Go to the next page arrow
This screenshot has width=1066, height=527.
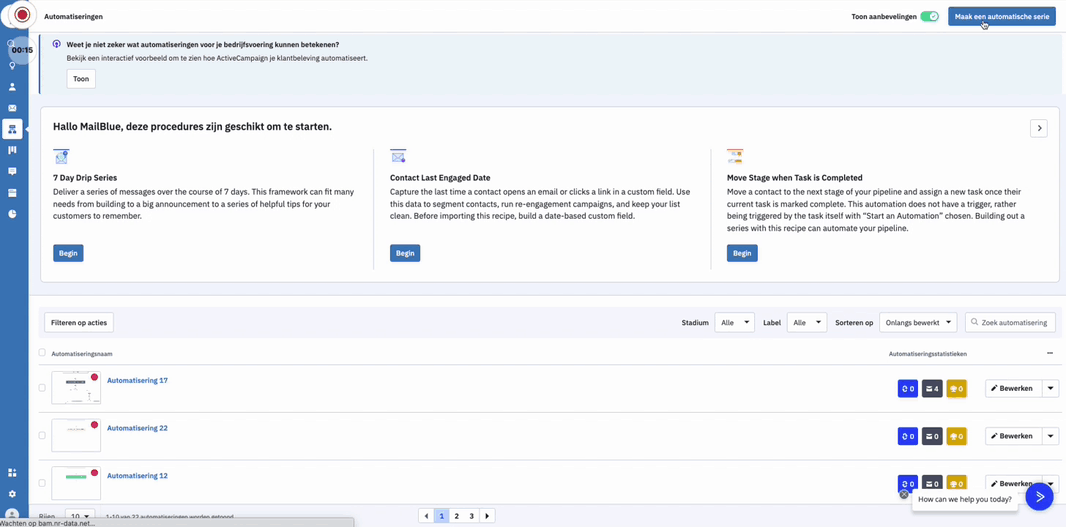pyautogui.click(x=487, y=516)
